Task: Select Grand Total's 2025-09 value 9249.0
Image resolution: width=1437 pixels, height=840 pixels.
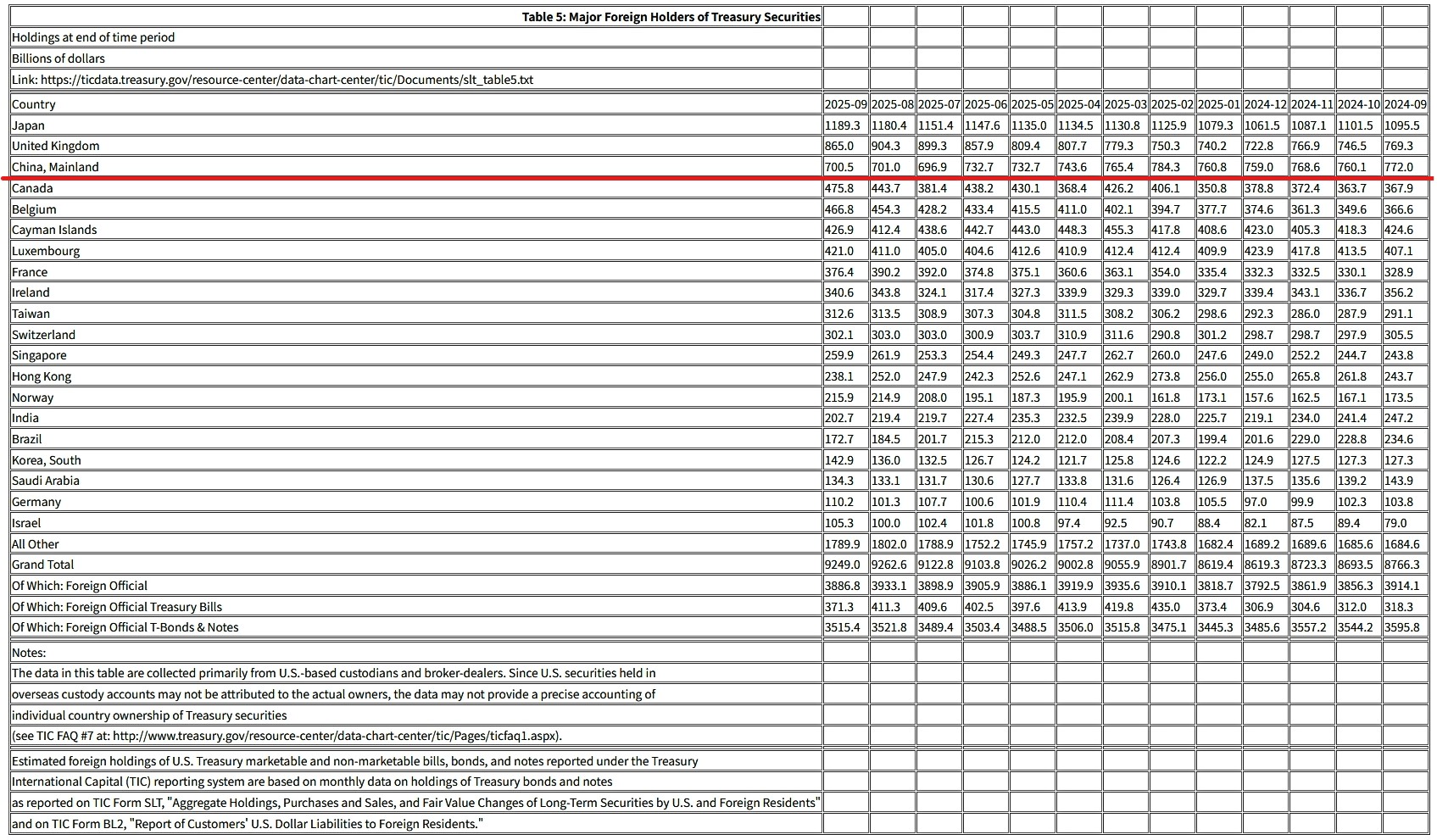Action: coord(842,565)
